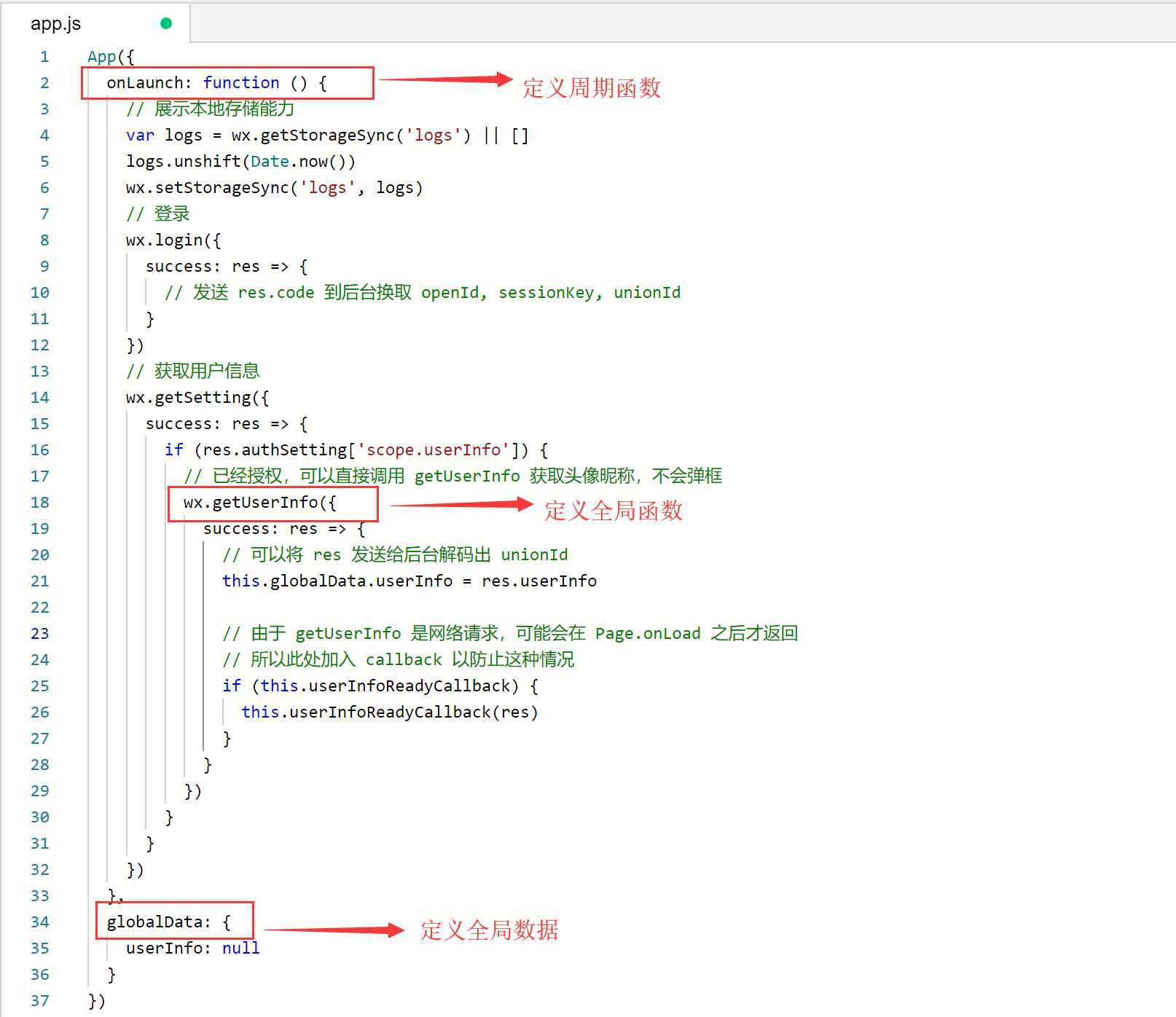Click App({ on line 1
Viewport: 1176px width, 1017px height.
111,57
